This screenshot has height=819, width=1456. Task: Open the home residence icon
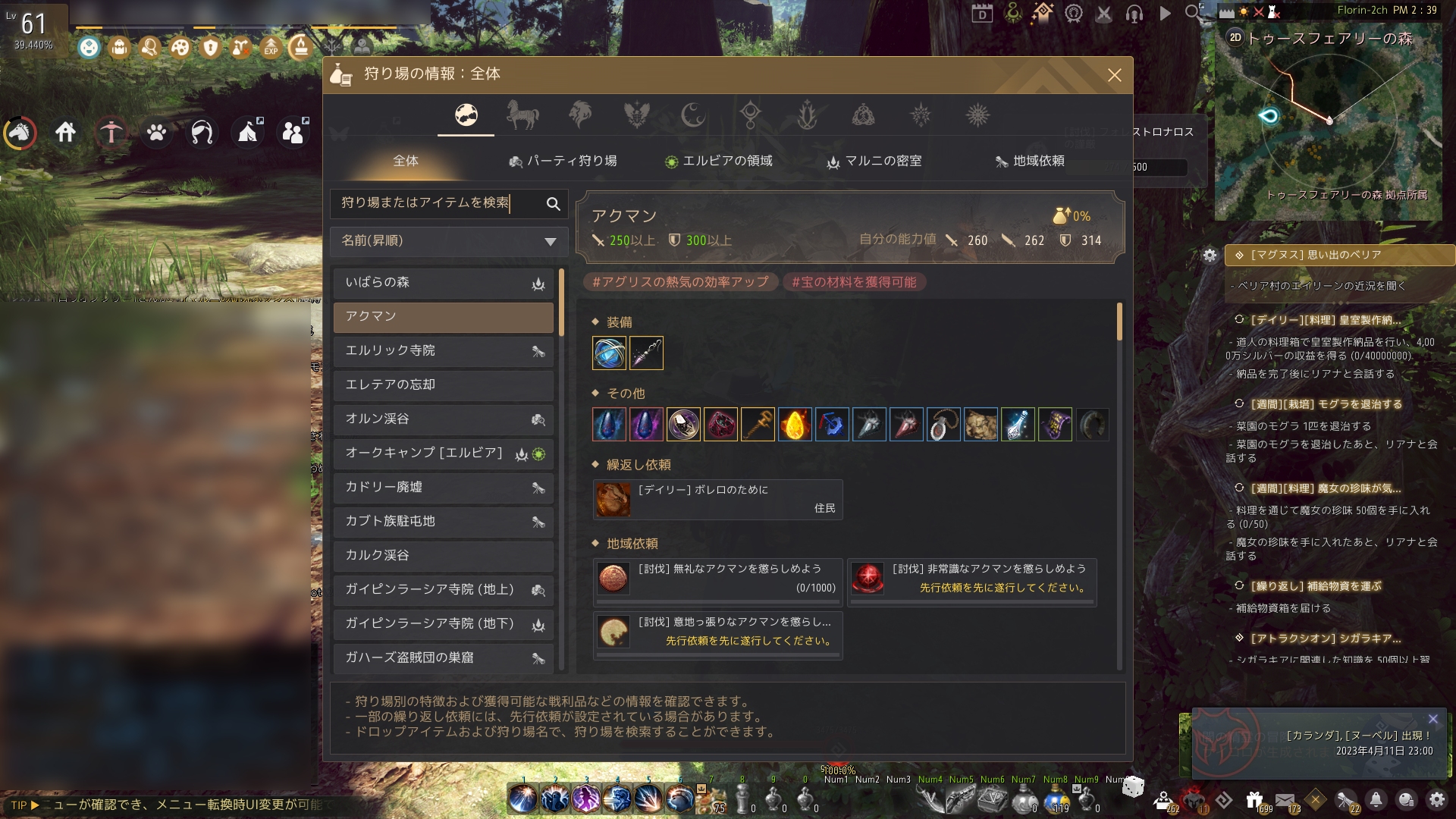66,133
